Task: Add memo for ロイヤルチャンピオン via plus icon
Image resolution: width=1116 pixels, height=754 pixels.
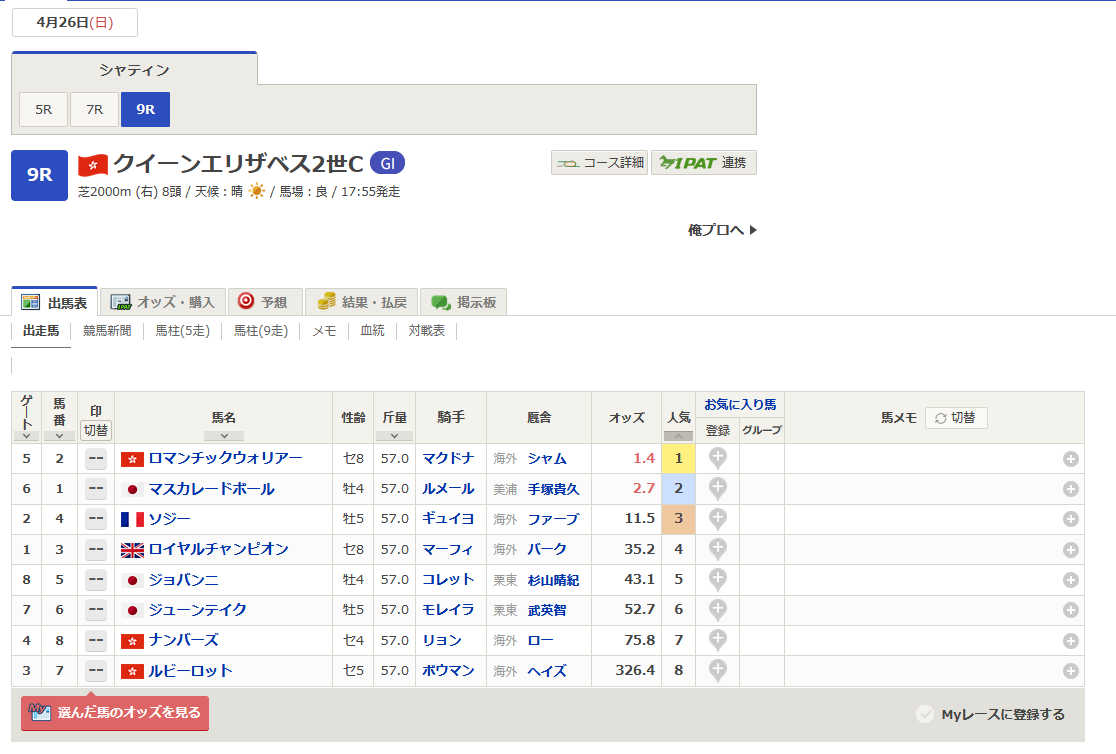Action: point(1070,550)
